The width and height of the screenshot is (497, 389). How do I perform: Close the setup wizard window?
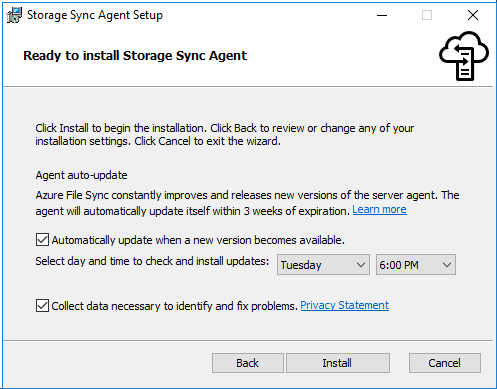coord(473,15)
